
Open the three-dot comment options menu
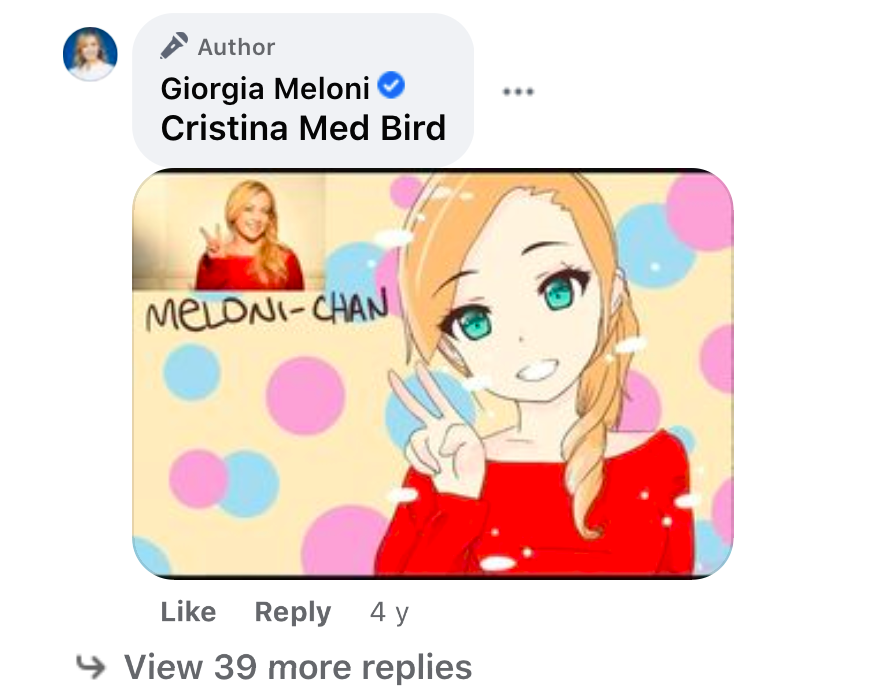[x=518, y=92]
